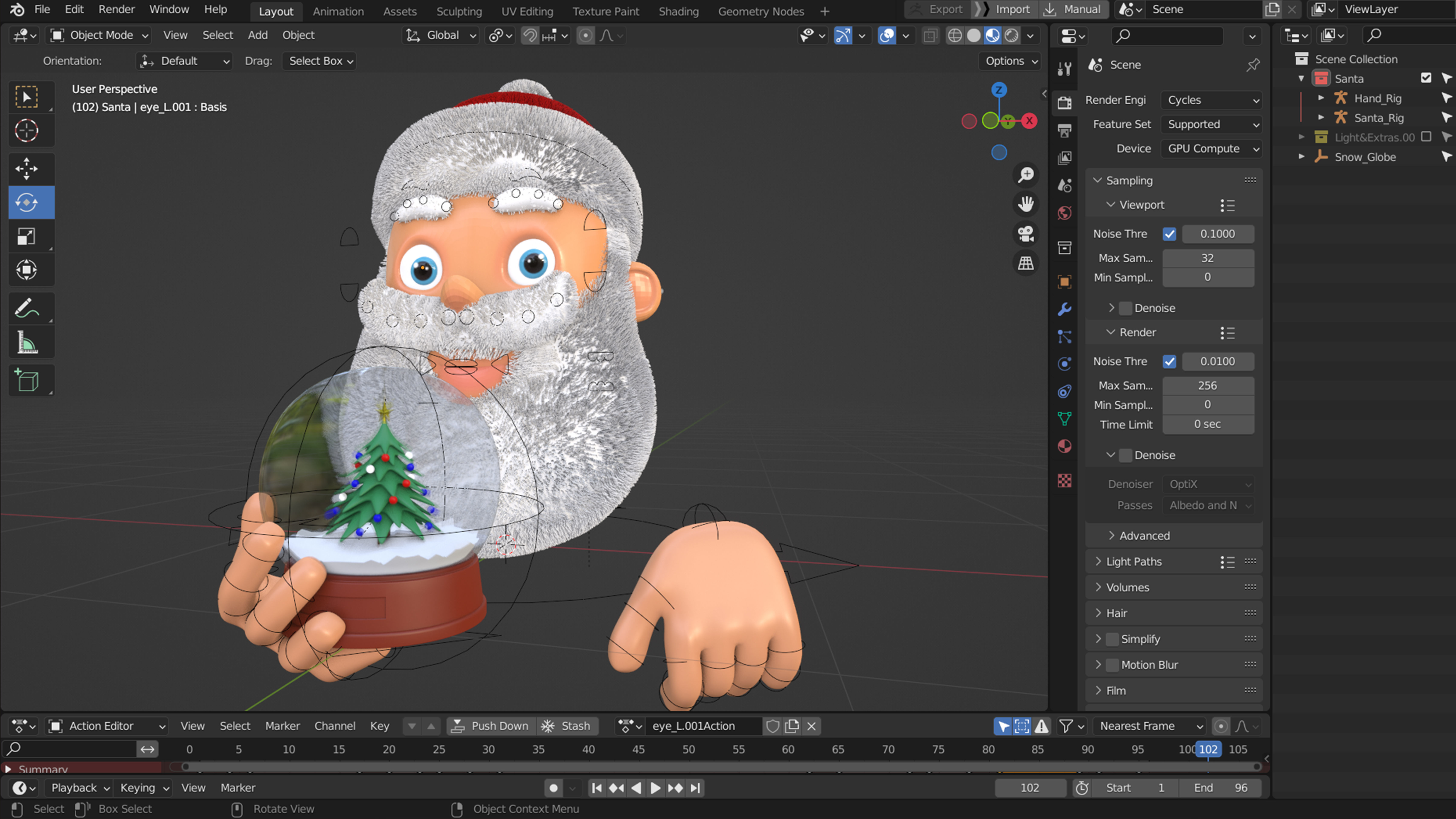Open the Tool properties tab
Image resolution: width=1456 pixels, height=819 pixels.
pos(1064,69)
